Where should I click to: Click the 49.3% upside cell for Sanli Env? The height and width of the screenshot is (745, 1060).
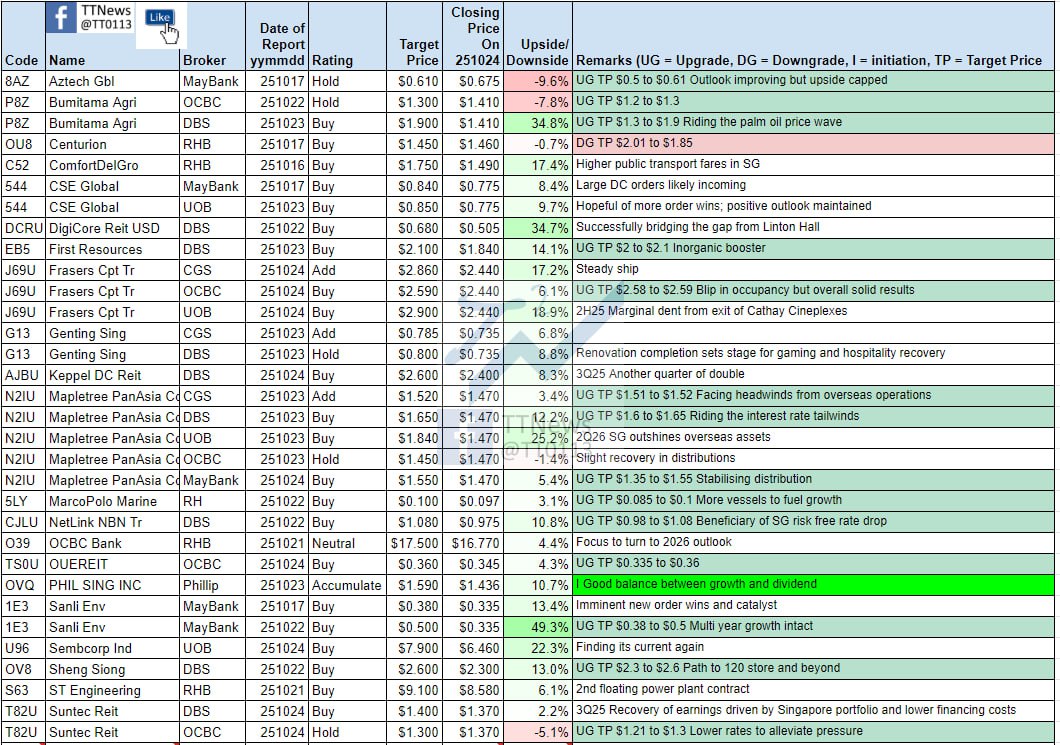coord(540,627)
